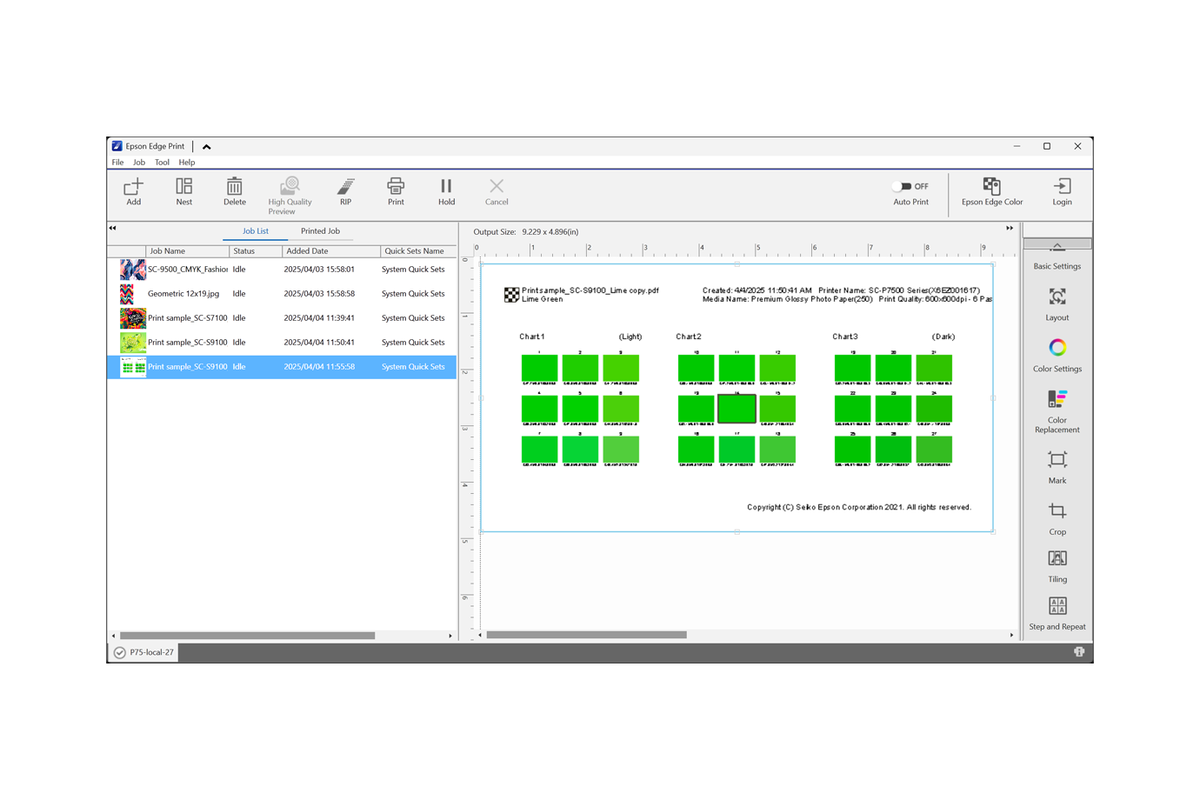1200x800 pixels.
Task: Click the date '2025/04/03 15:58:01'
Action: point(319,269)
